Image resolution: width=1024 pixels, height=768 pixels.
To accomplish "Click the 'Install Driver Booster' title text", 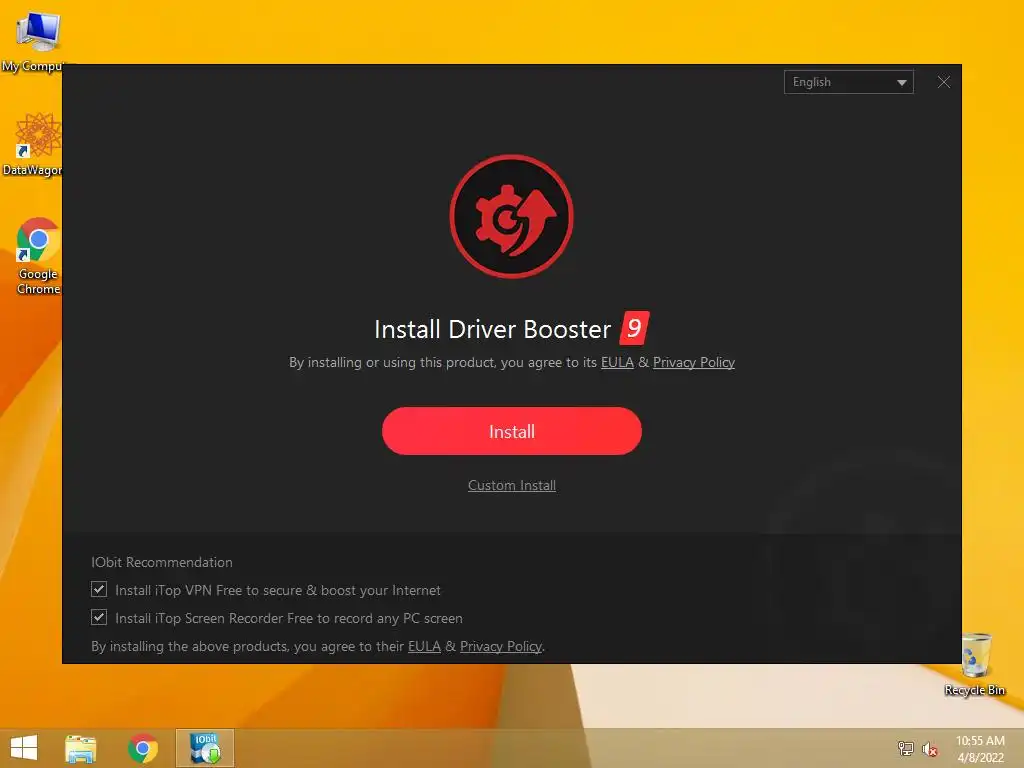I will [x=492, y=329].
